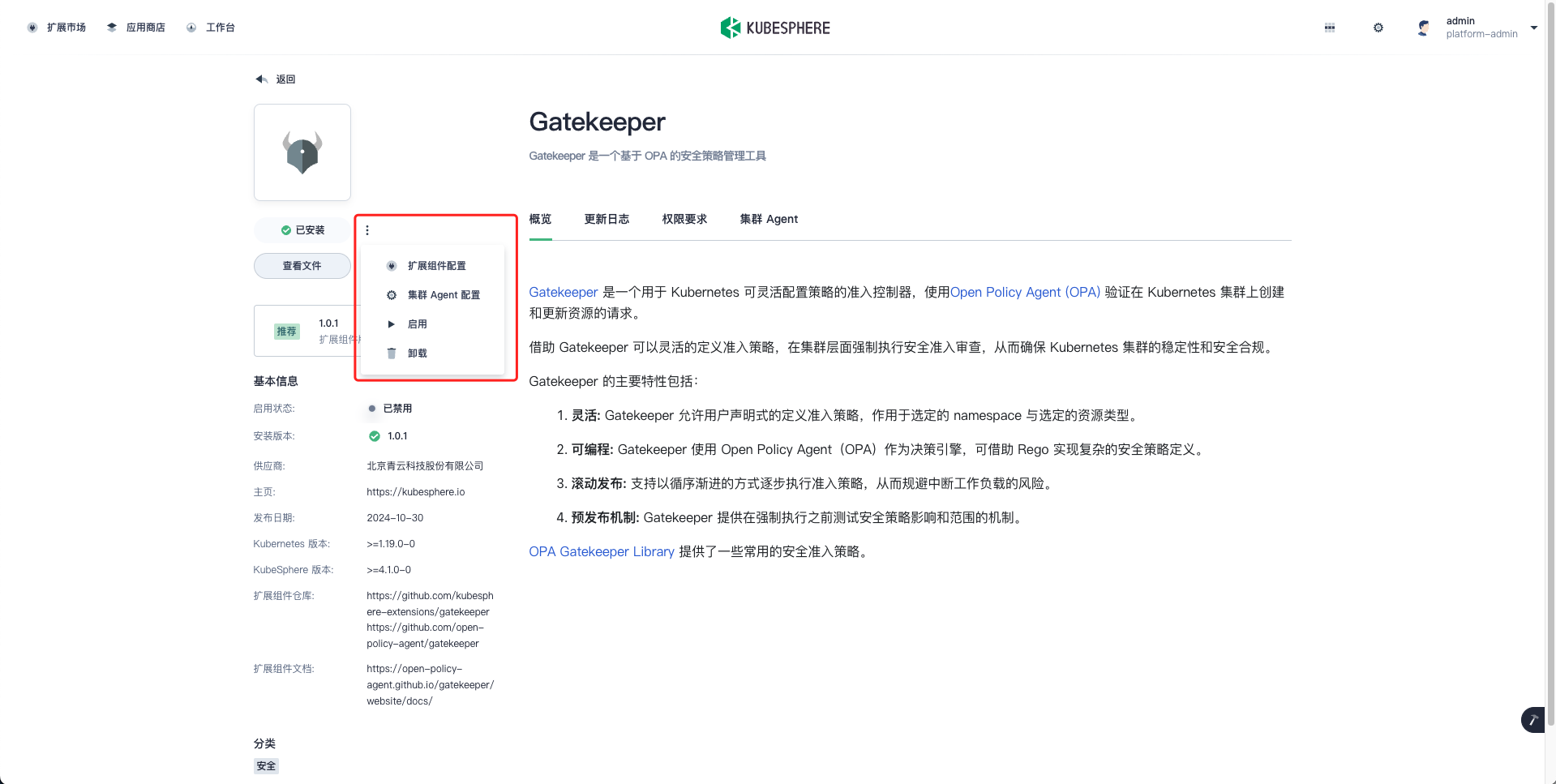Click the https://kubesphere.io homepage value
The image size is (1556, 784).
pos(416,492)
